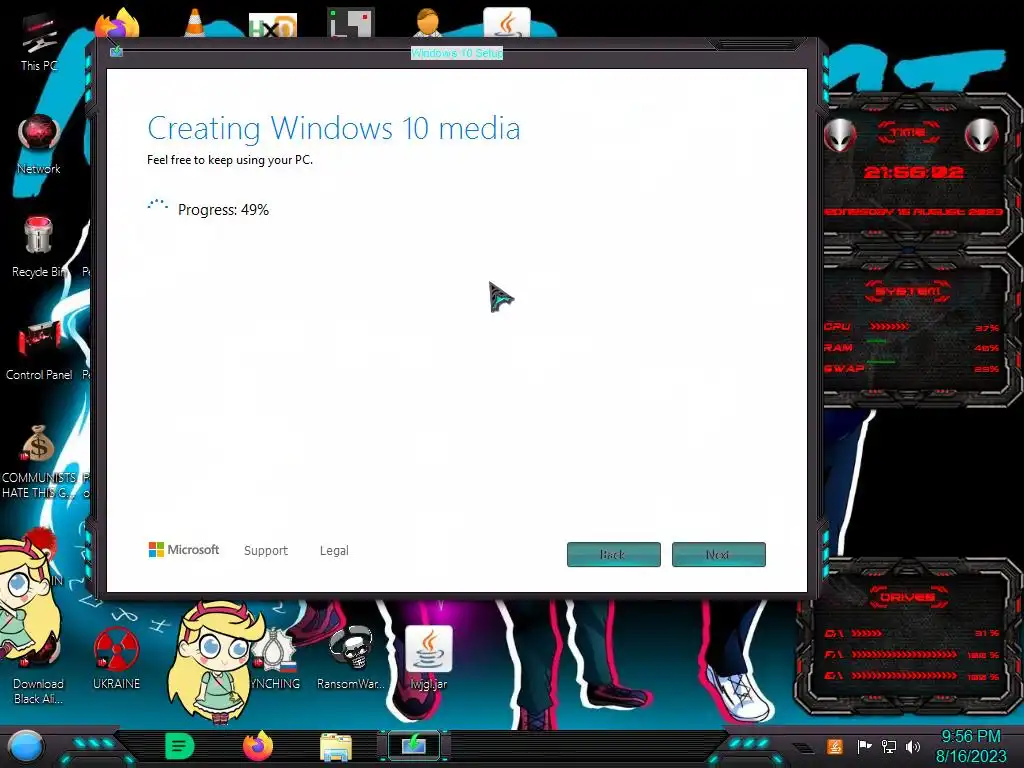Open the Network desktop icon
Screen dimensions: 1024x768
[39, 144]
